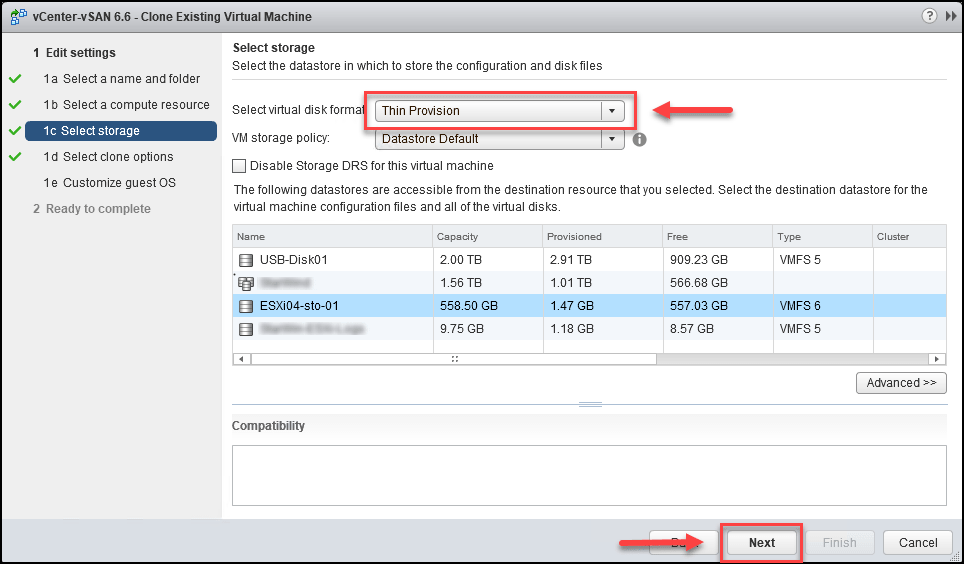
Task: Click the splitter handle above Compatibility
Action: tap(590, 405)
